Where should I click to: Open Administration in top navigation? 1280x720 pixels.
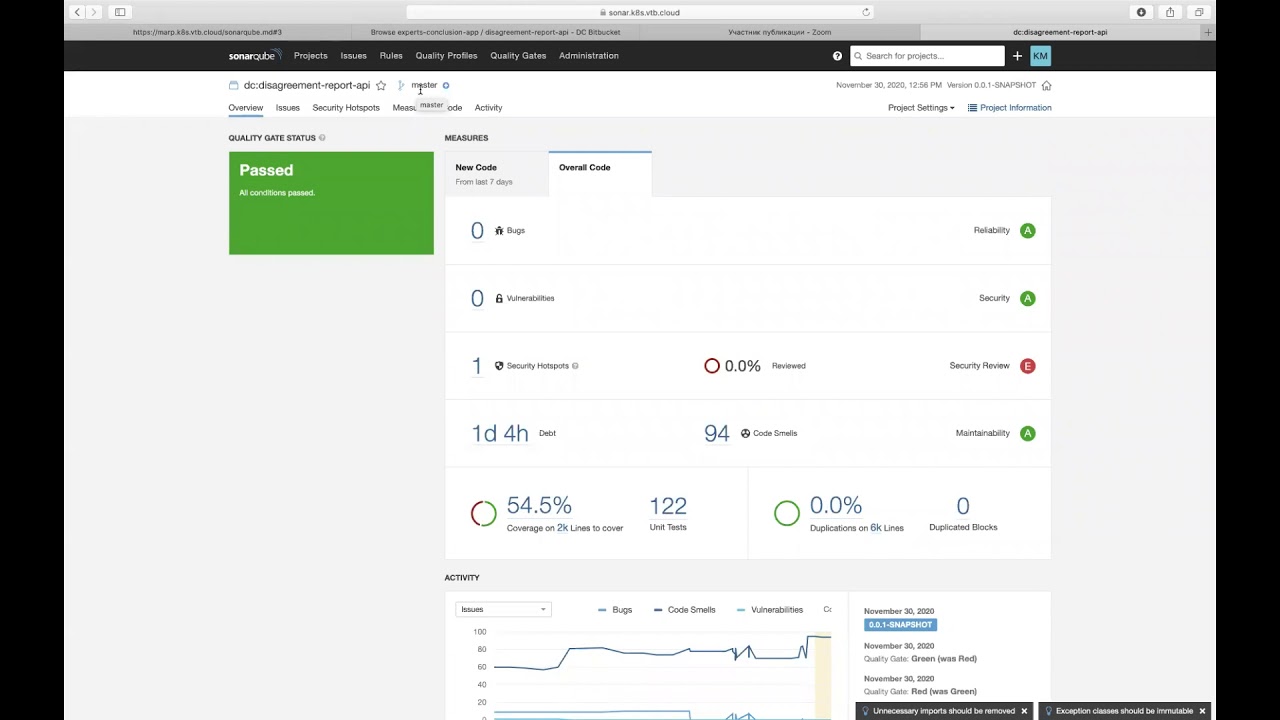point(589,56)
